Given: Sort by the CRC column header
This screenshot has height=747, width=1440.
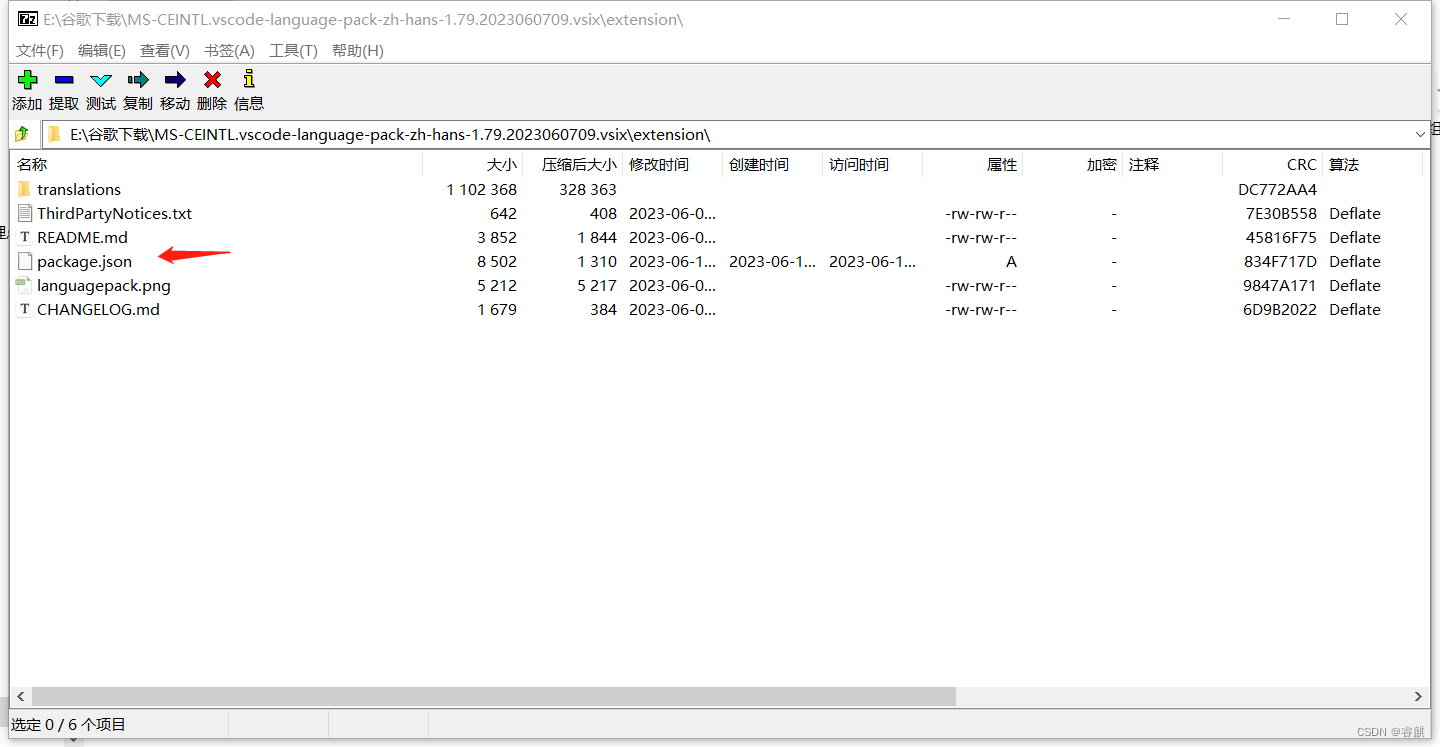Looking at the screenshot, I should pyautogui.click(x=1272, y=164).
